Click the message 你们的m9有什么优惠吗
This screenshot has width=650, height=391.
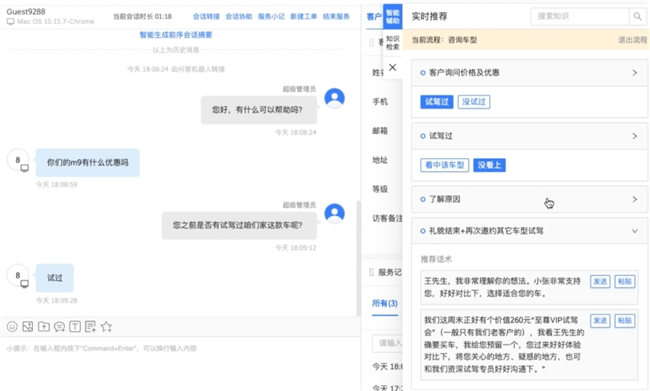click(87, 163)
